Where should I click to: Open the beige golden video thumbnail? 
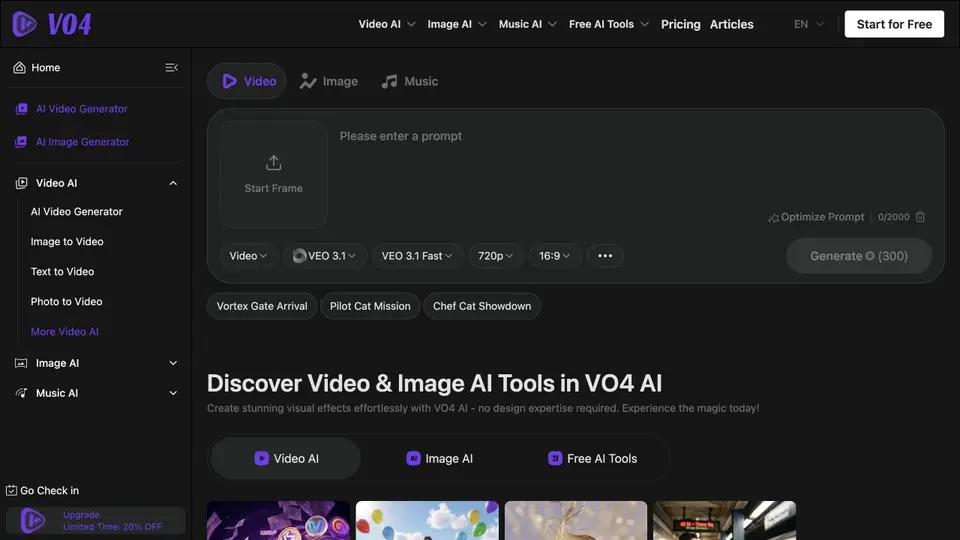point(576,520)
